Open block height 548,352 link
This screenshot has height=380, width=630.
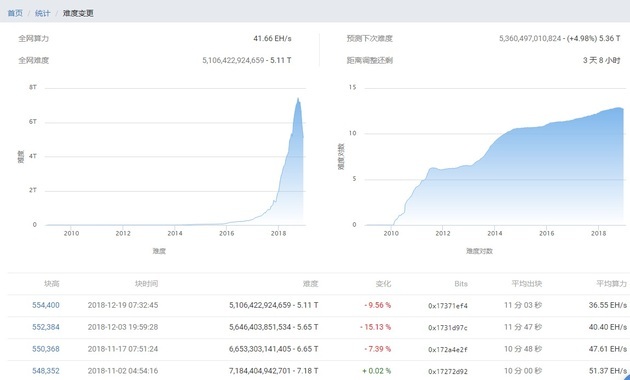click(x=46, y=371)
